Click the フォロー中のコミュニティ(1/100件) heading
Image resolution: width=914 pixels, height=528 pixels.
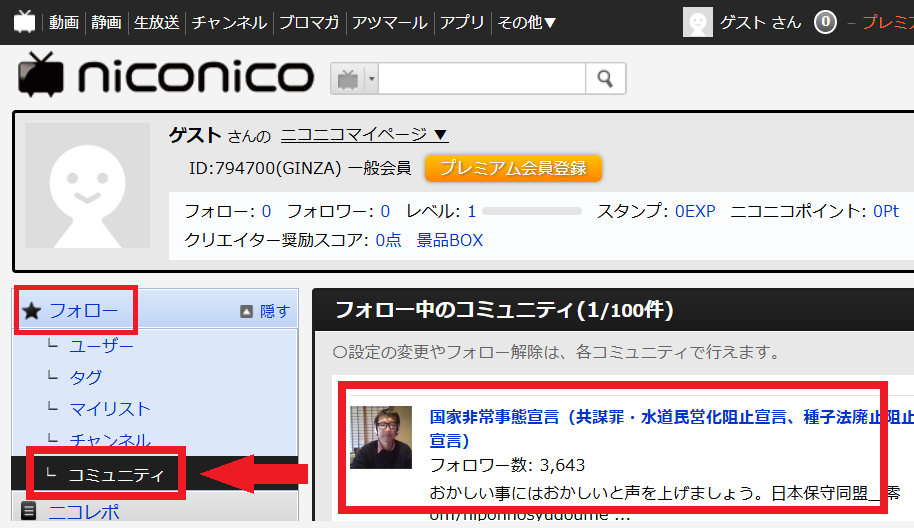(505, 309)
